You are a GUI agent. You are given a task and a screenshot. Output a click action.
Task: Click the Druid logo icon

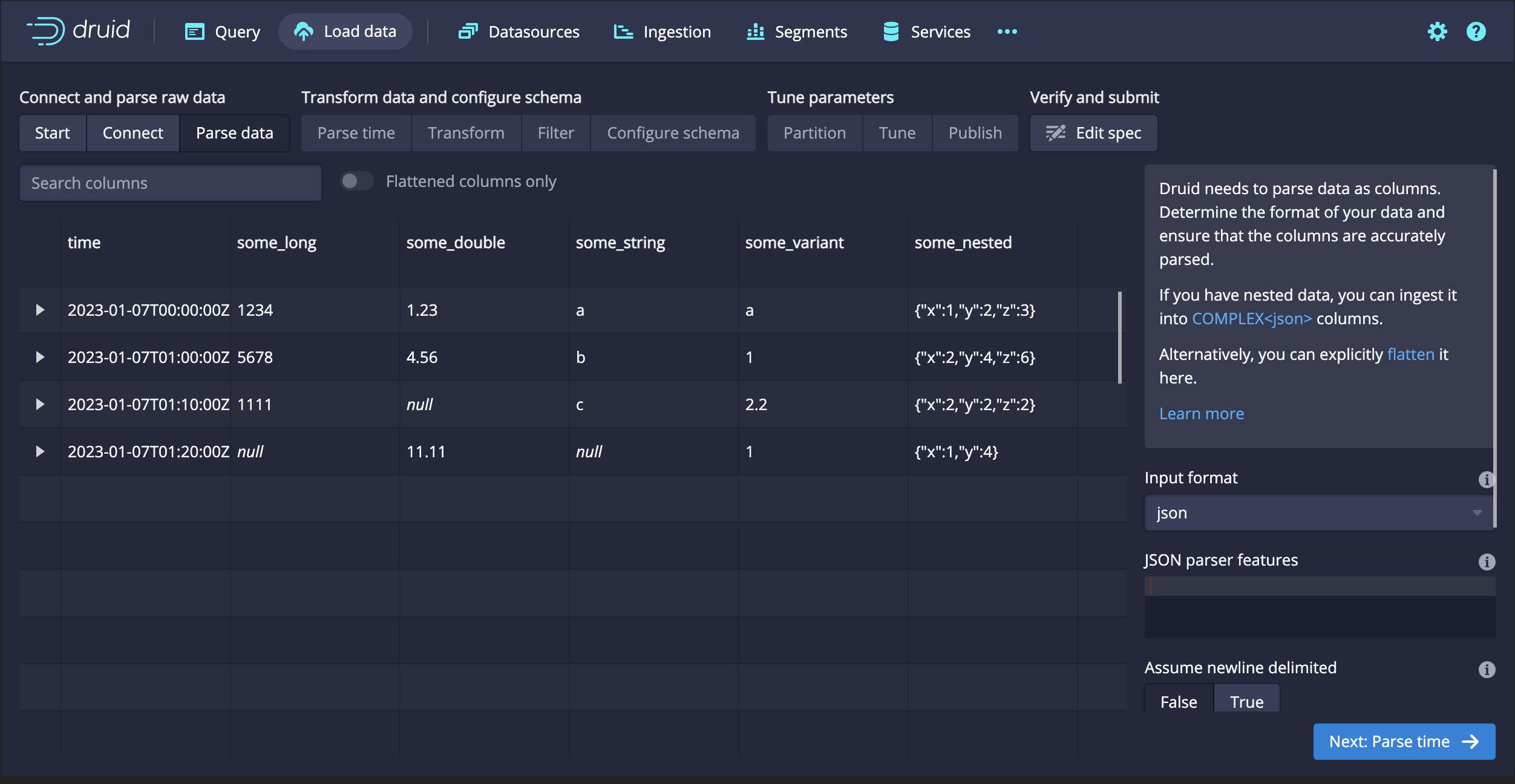click(47, 30)
